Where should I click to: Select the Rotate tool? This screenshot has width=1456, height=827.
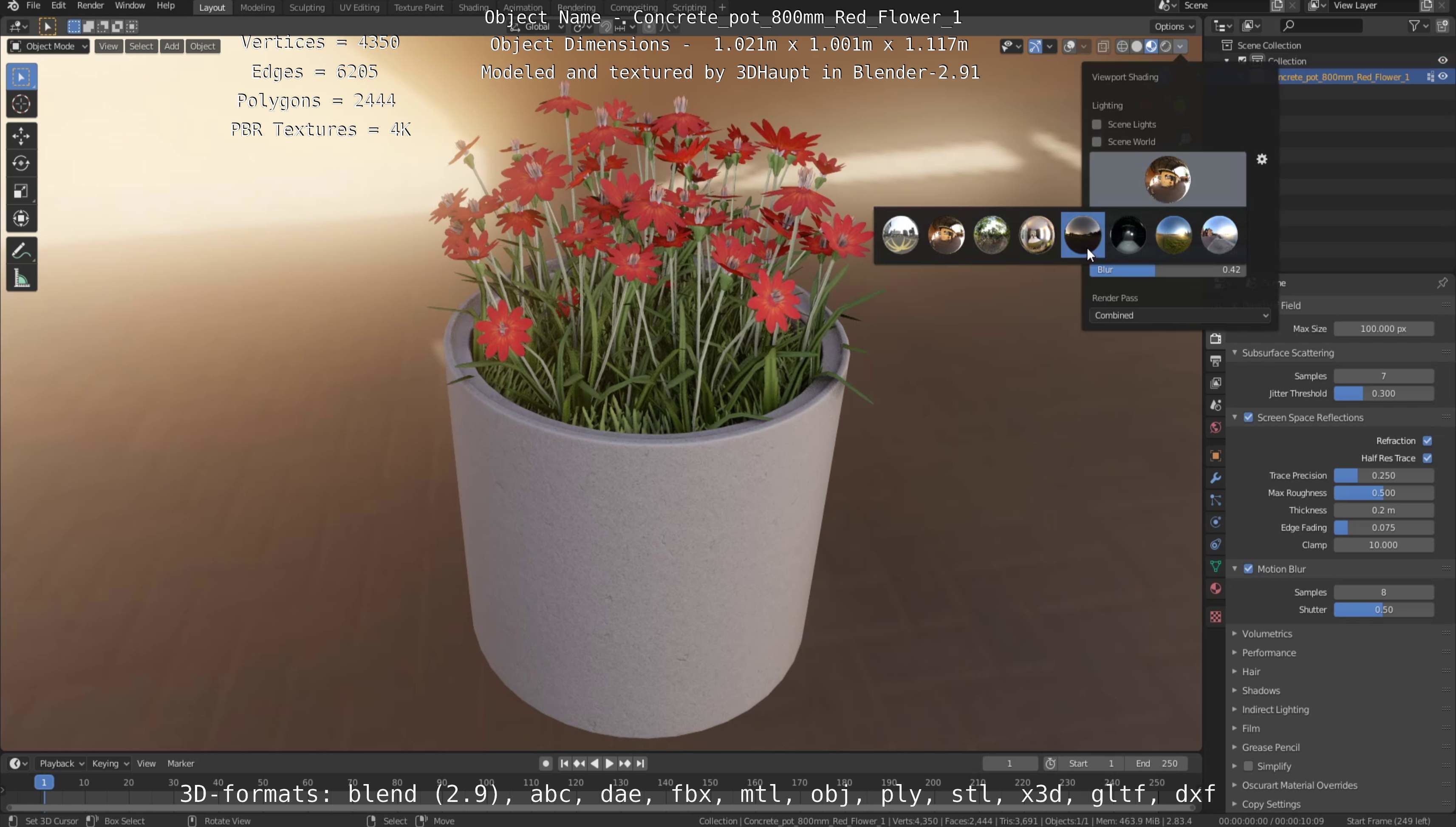(22, 164)
